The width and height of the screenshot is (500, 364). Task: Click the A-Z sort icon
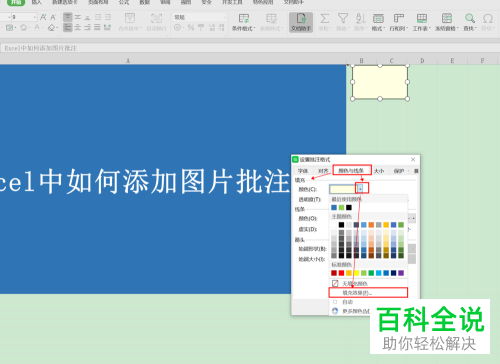point(360,18)
